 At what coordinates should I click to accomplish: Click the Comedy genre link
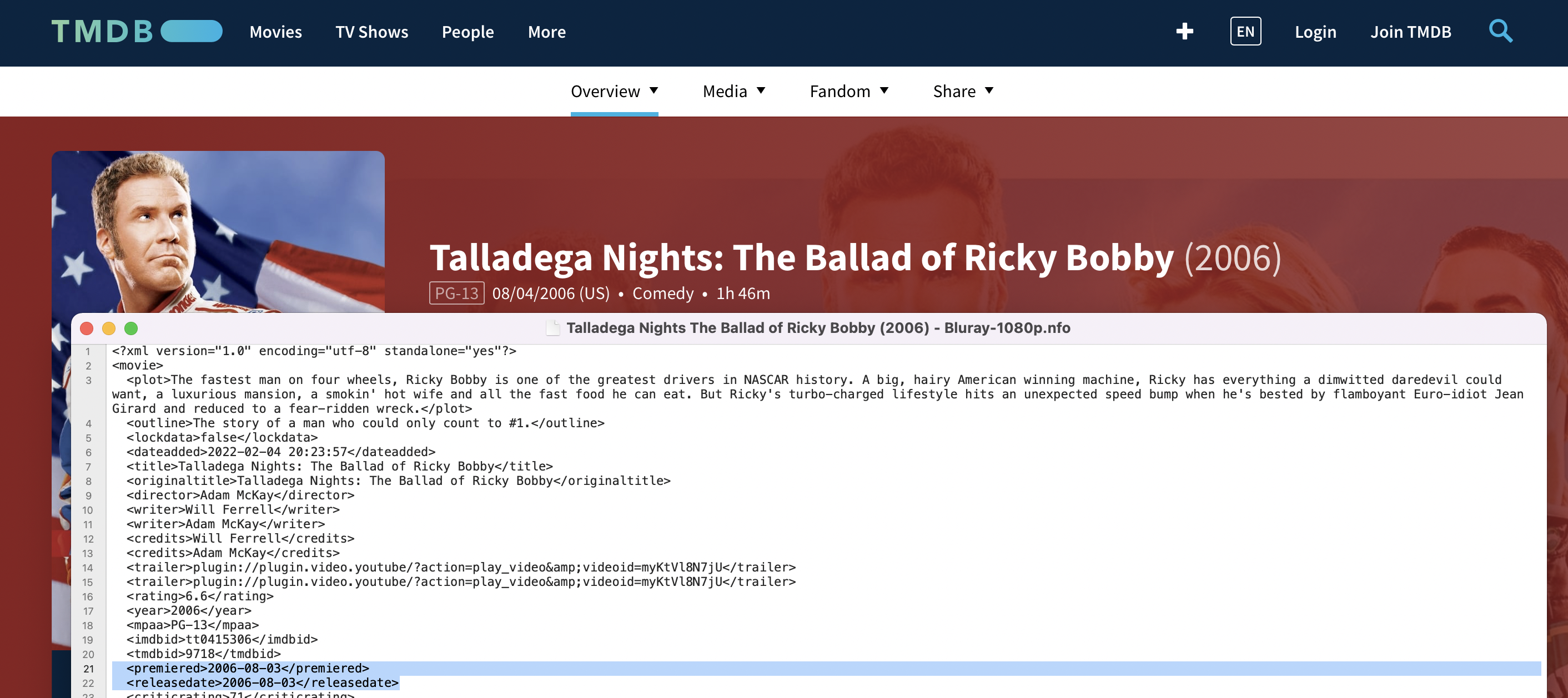663,294
